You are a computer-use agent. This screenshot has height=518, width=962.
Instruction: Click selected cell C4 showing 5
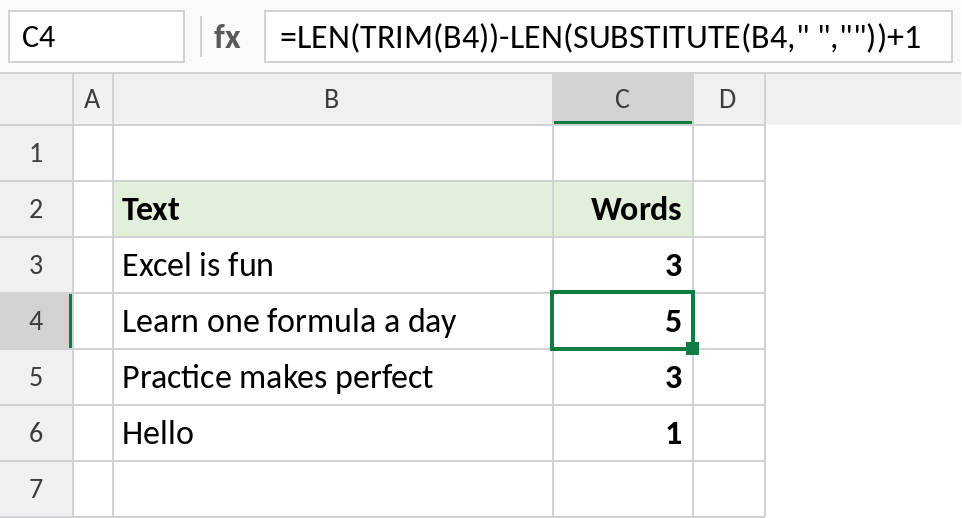pyautogui.click(x=623, y=321)
